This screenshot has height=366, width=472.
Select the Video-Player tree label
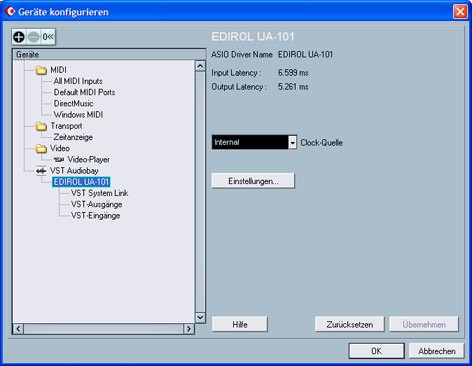[88, 160]
